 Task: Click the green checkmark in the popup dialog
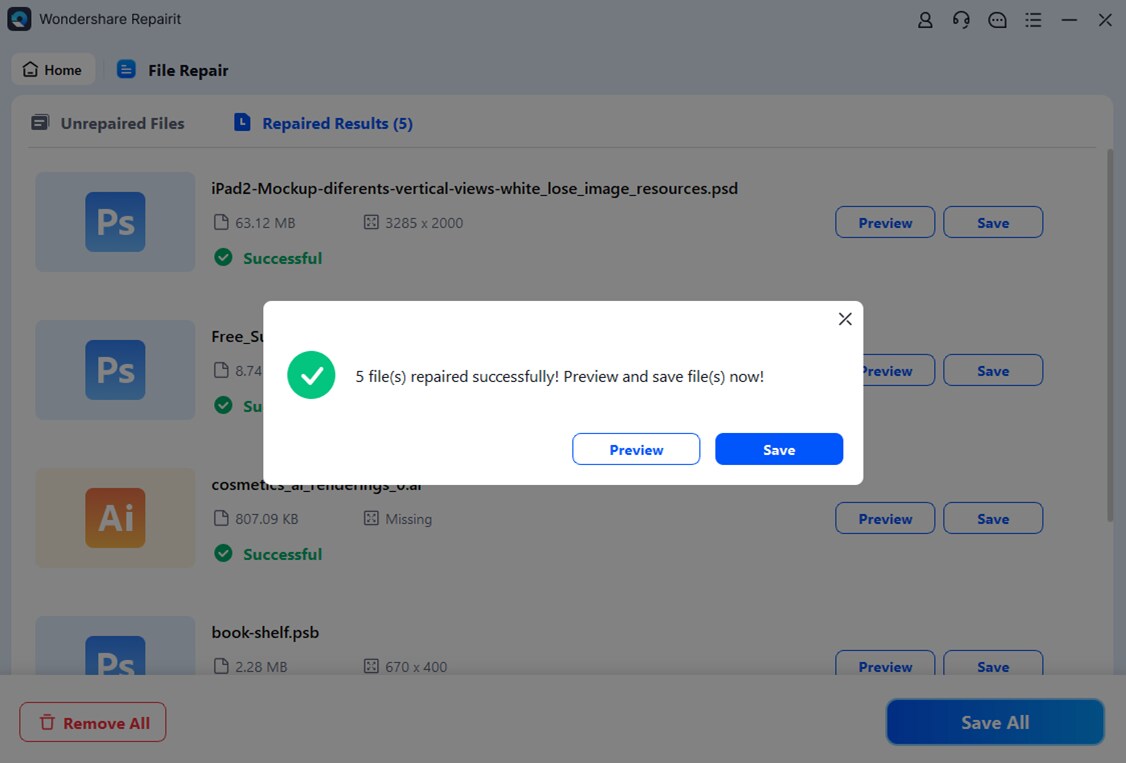coord(311,375)
